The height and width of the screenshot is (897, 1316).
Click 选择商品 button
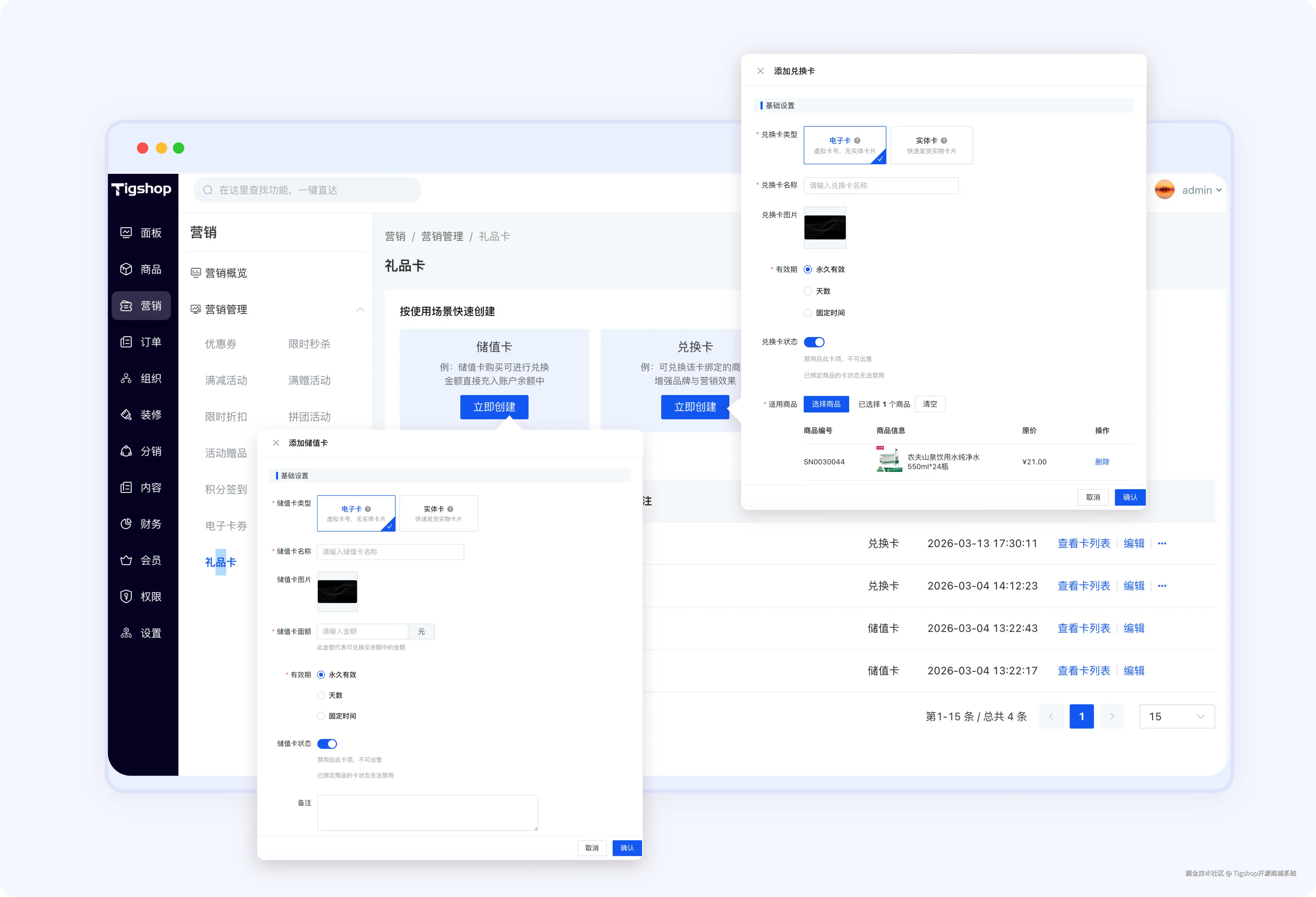[x=826, y=404]
